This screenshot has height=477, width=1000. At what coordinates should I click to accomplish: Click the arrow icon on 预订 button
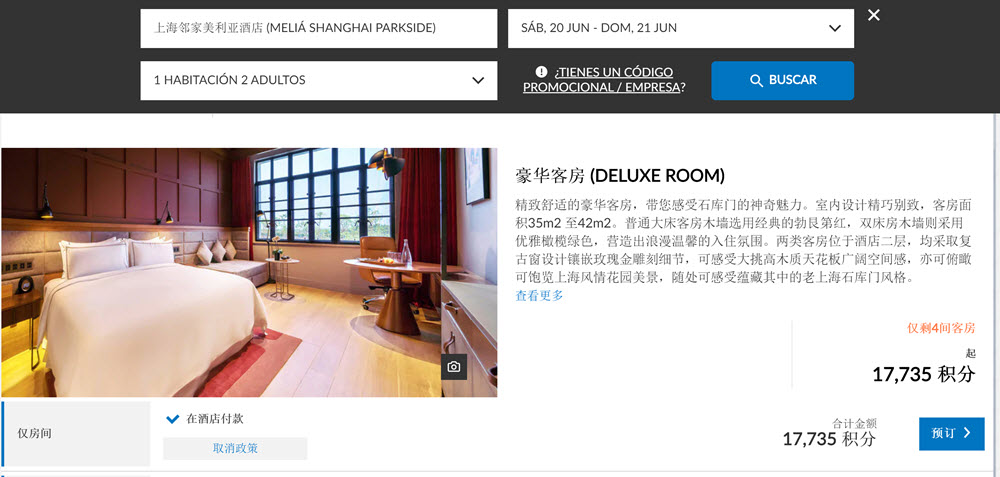coord(967,433)
